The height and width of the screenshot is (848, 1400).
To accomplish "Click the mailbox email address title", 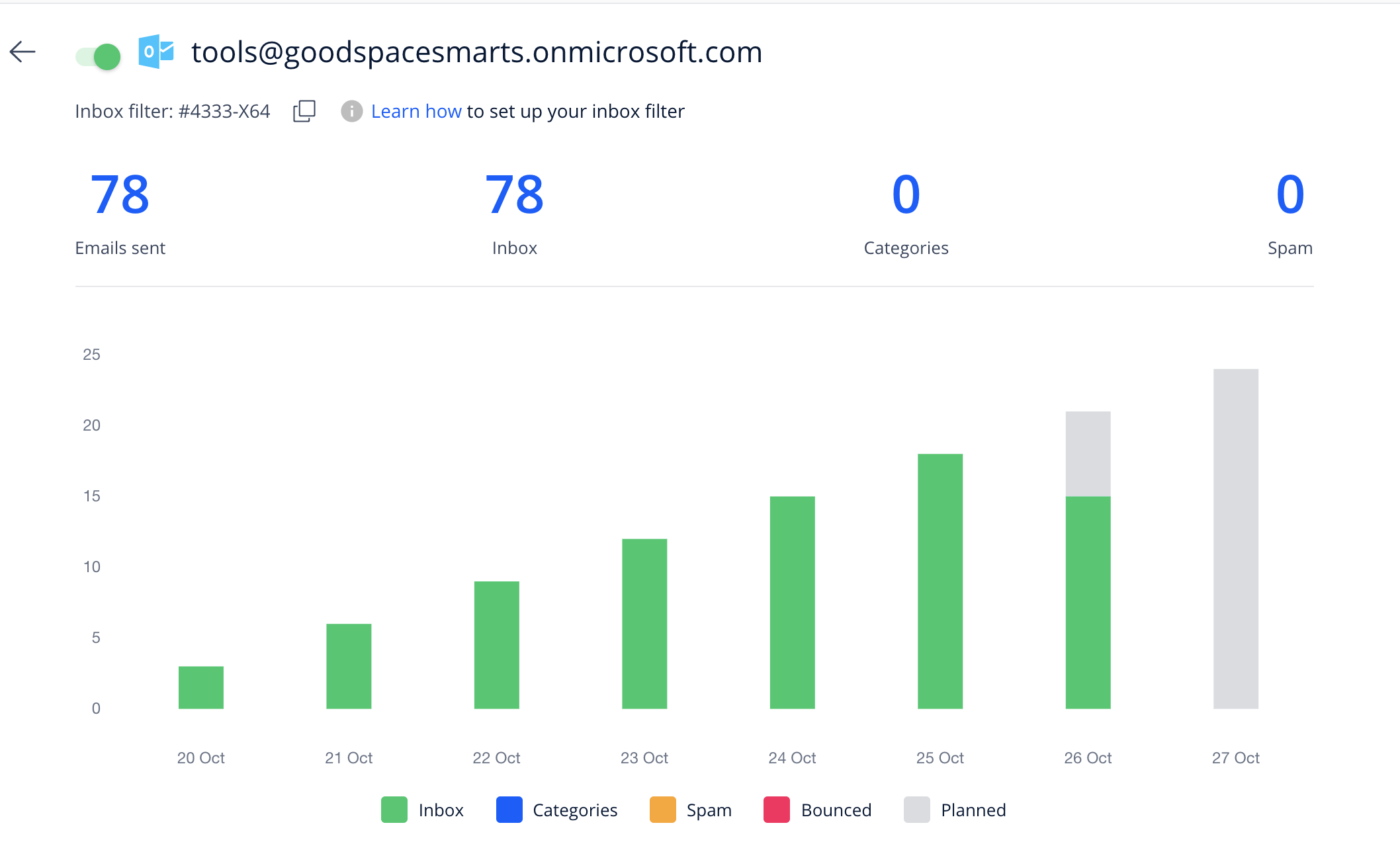I will pos(476,52).
